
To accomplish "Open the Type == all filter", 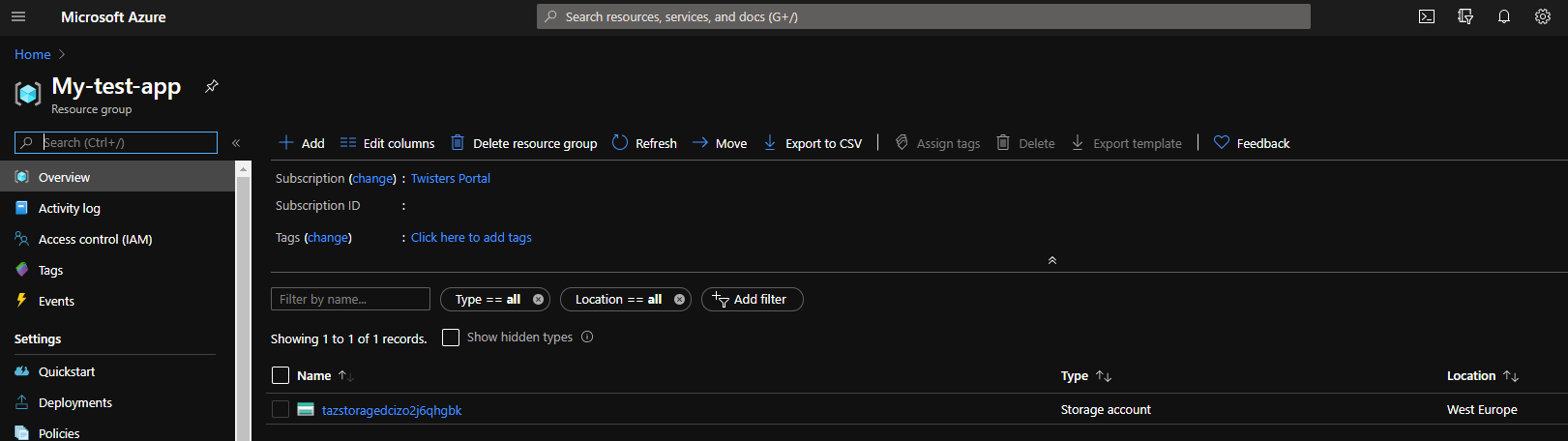I will (x=487, y=300).
